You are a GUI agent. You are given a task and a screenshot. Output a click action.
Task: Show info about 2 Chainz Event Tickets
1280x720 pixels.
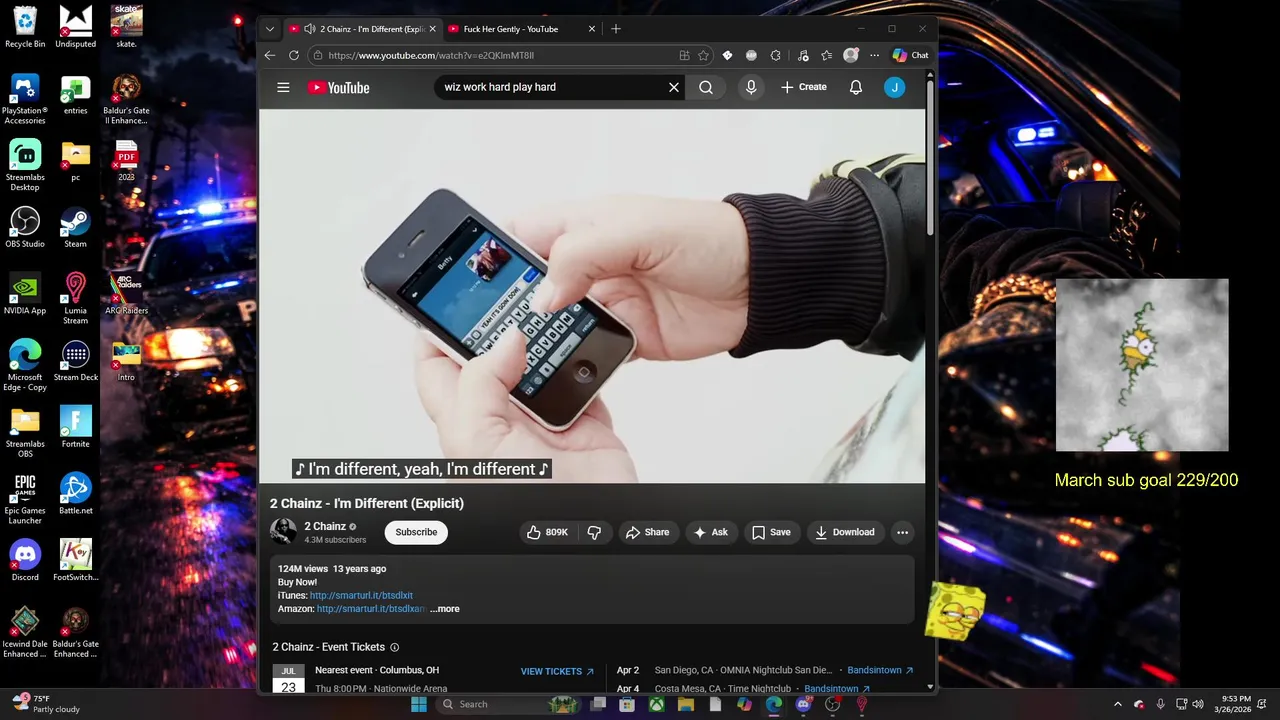tap(394, 647)
